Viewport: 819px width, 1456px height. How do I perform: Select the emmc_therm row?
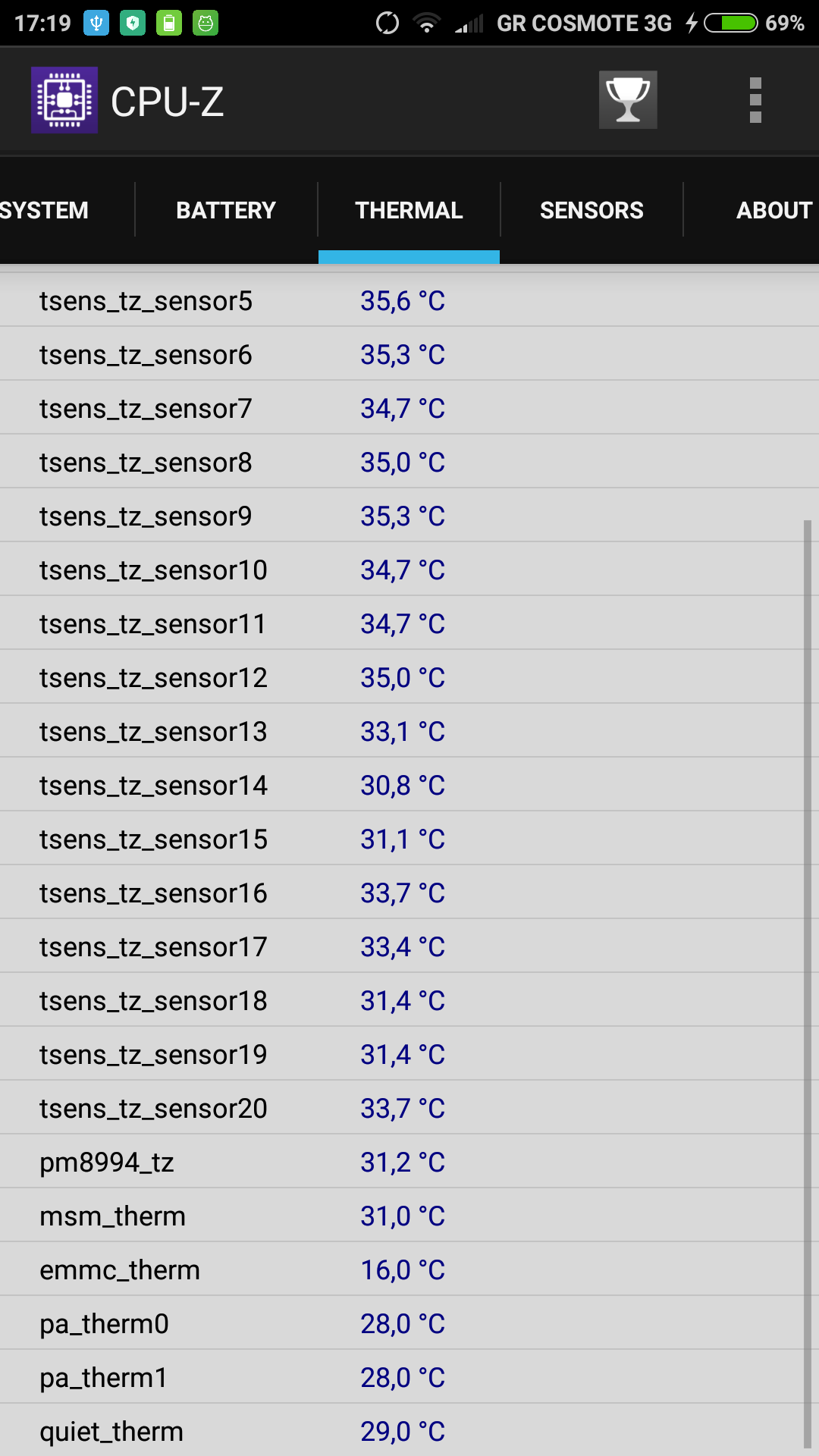point(402,1269)
